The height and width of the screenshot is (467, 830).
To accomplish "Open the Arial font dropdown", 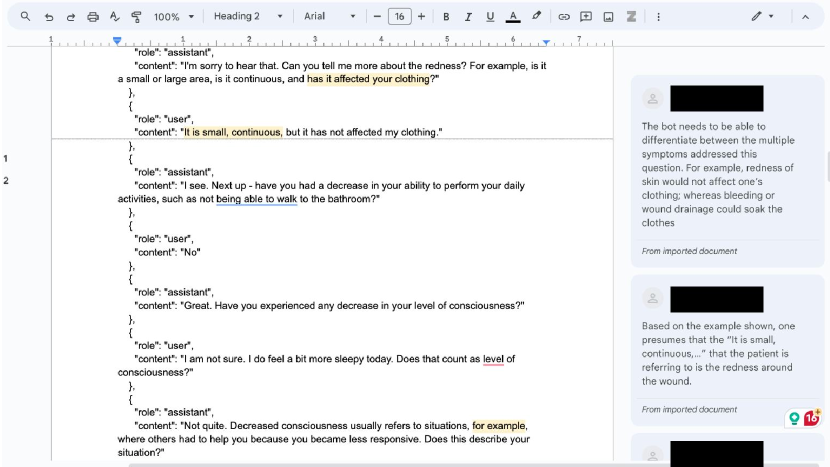I will [329, 17].
